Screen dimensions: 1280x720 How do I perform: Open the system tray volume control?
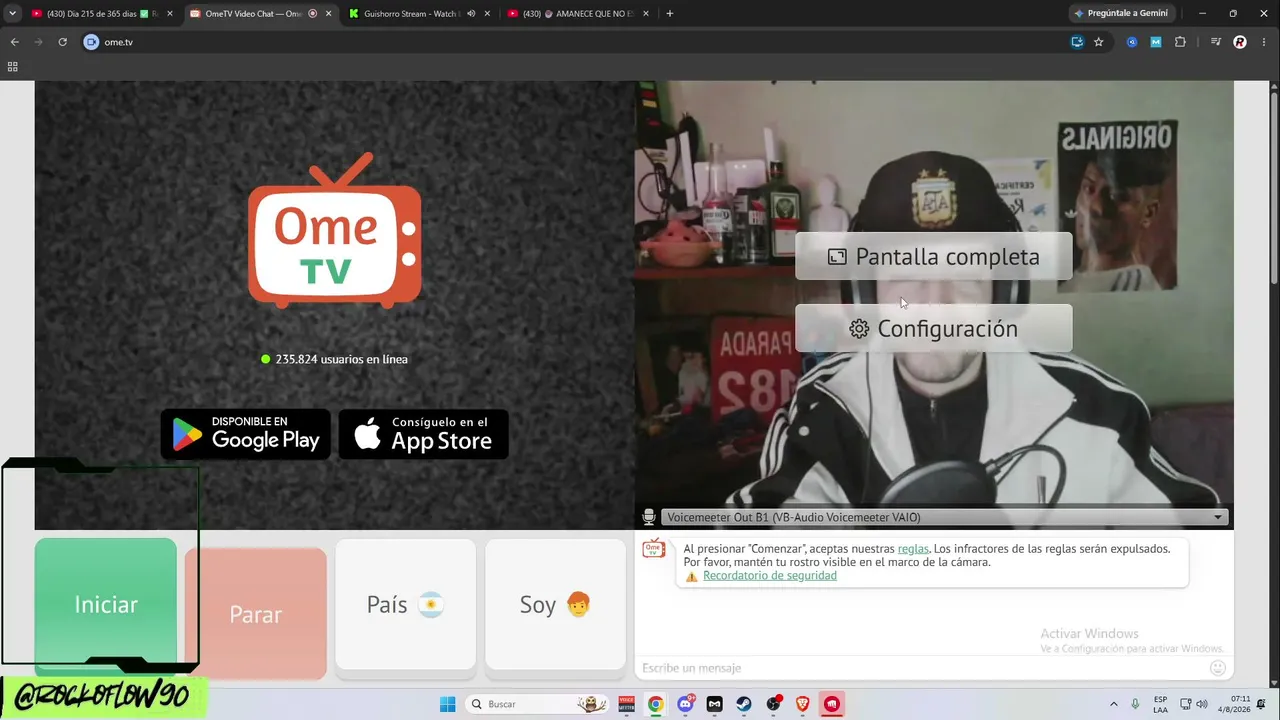1203,704
